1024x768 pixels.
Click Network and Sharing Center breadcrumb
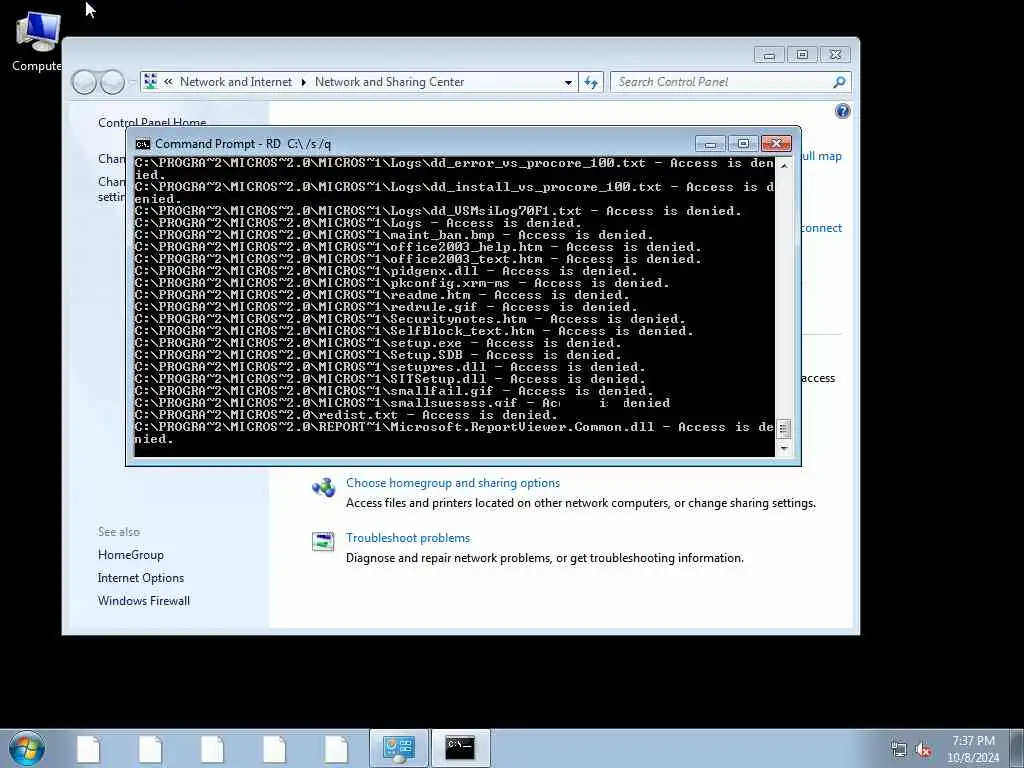(389, 82)
